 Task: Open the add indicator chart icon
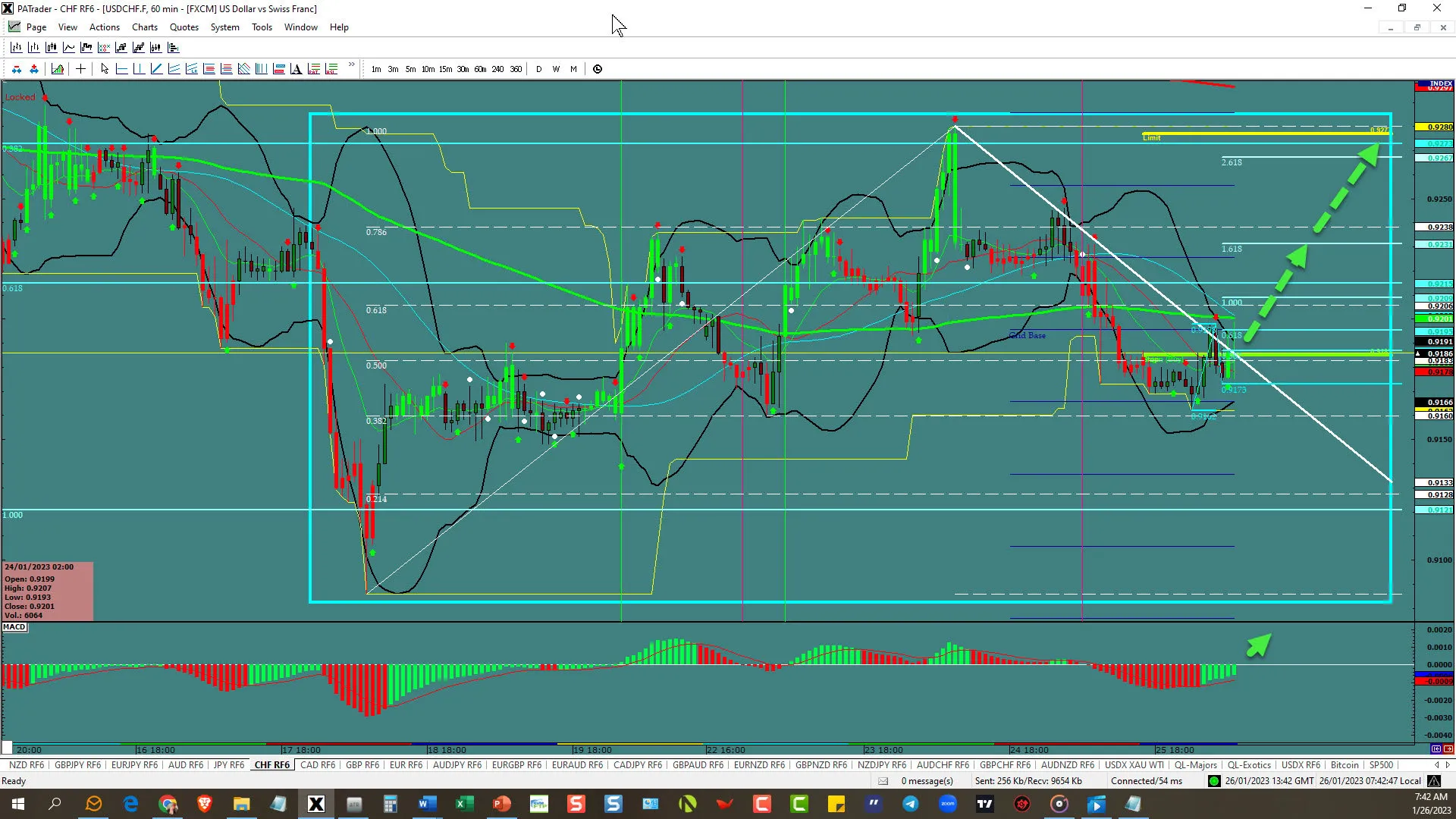pyautogui.click(x=57, y=69)
